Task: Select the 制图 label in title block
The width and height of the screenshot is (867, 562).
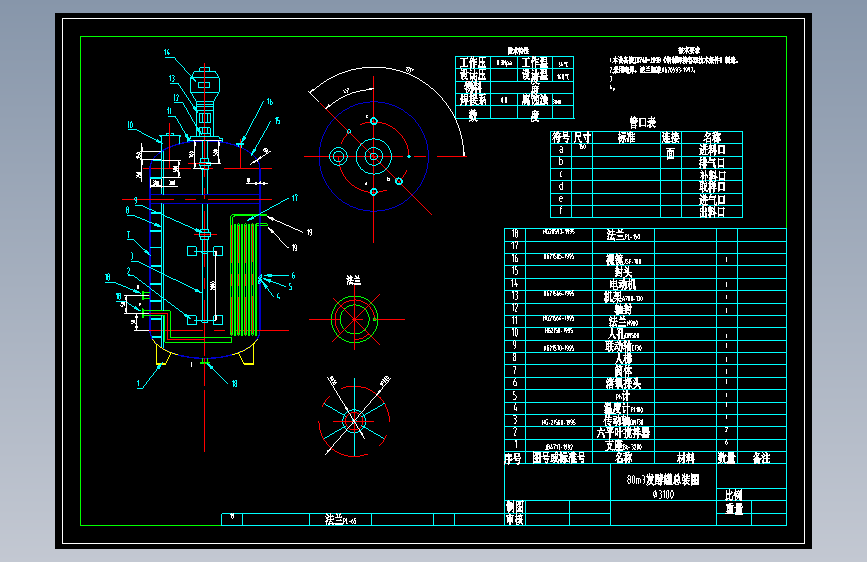Action: point(515,507)
